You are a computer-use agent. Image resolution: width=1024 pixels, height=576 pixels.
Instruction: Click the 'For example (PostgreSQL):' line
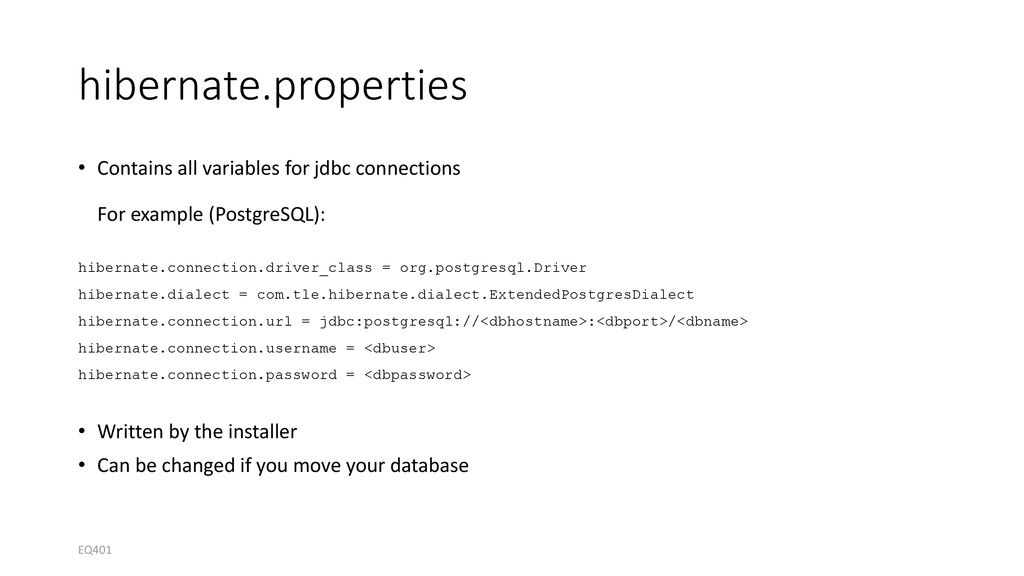[211, 214]
